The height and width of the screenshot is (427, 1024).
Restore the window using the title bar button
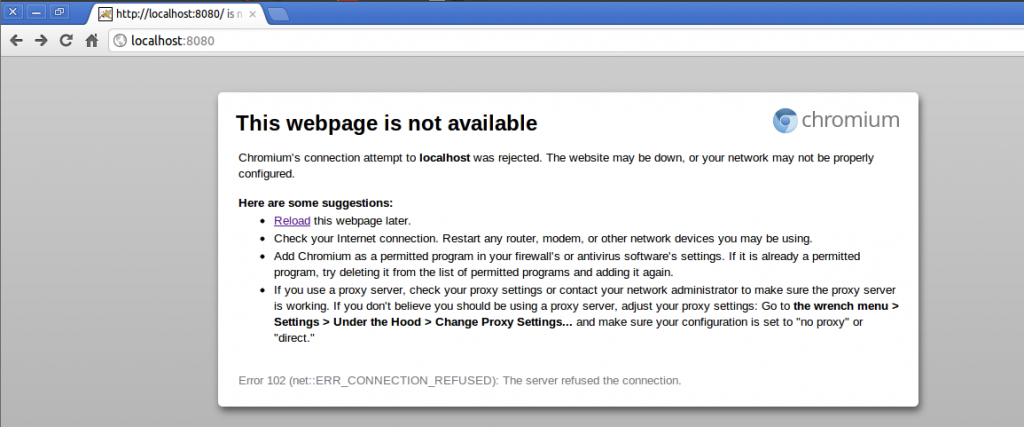pyautogui.click(x=59, y=12)
